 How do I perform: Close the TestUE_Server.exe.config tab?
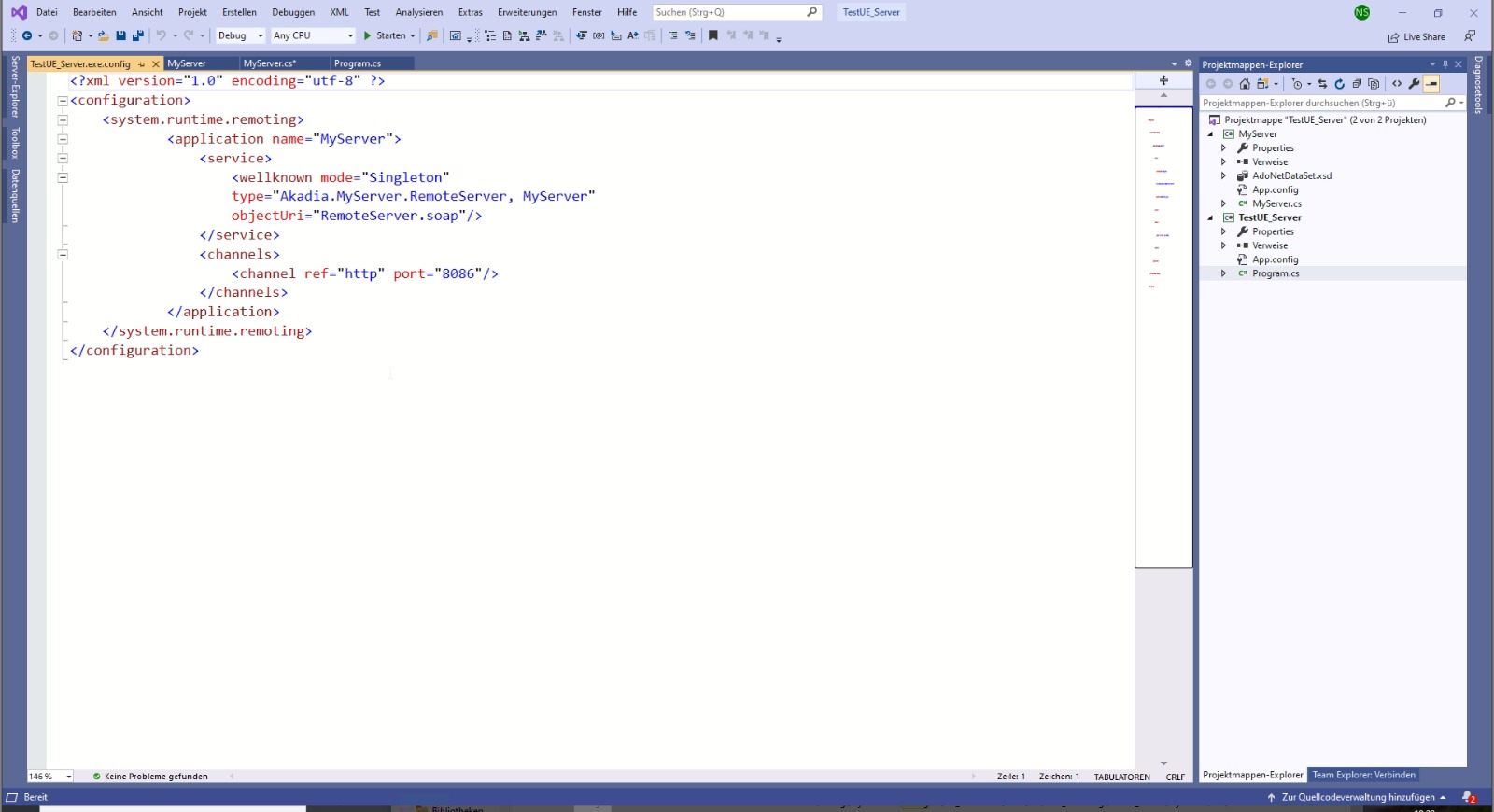(156, 64)
